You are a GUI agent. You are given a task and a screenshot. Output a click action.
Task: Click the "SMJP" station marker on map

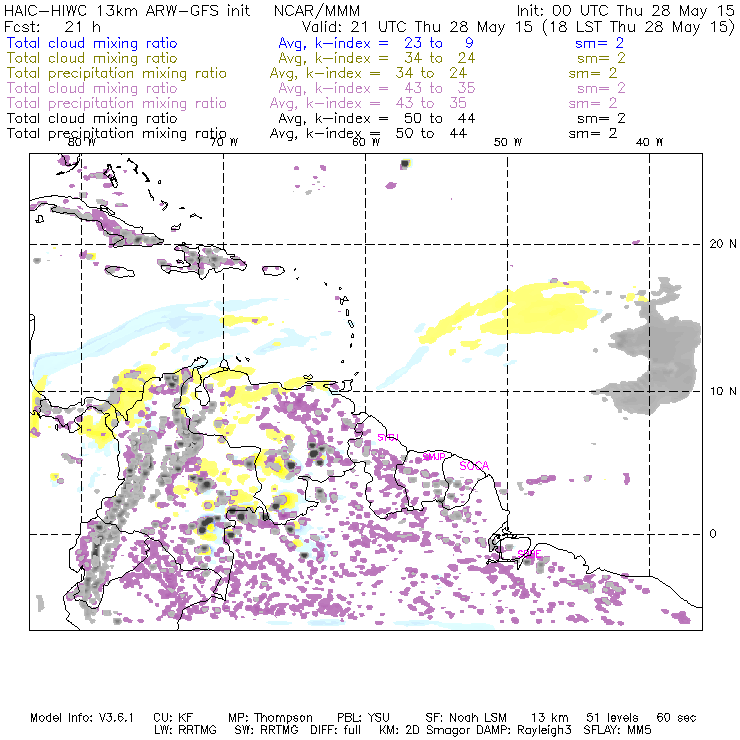point(434,457)
